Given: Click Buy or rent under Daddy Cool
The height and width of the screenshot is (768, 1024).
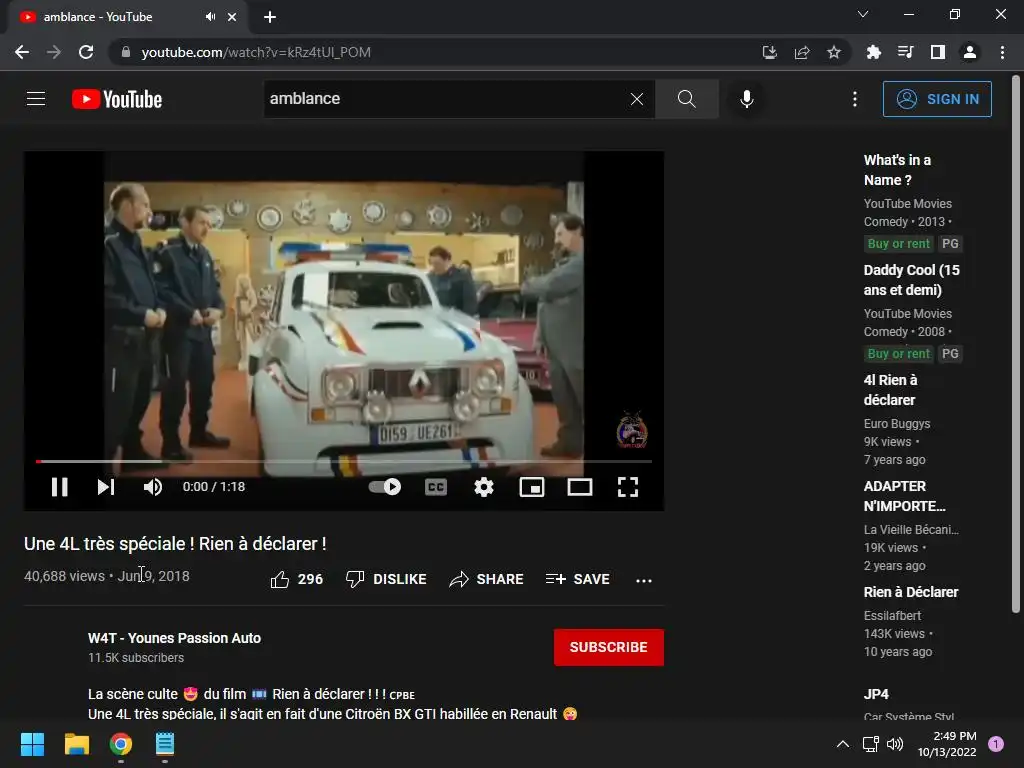Looking at the screenshot, I should [898, 354].
